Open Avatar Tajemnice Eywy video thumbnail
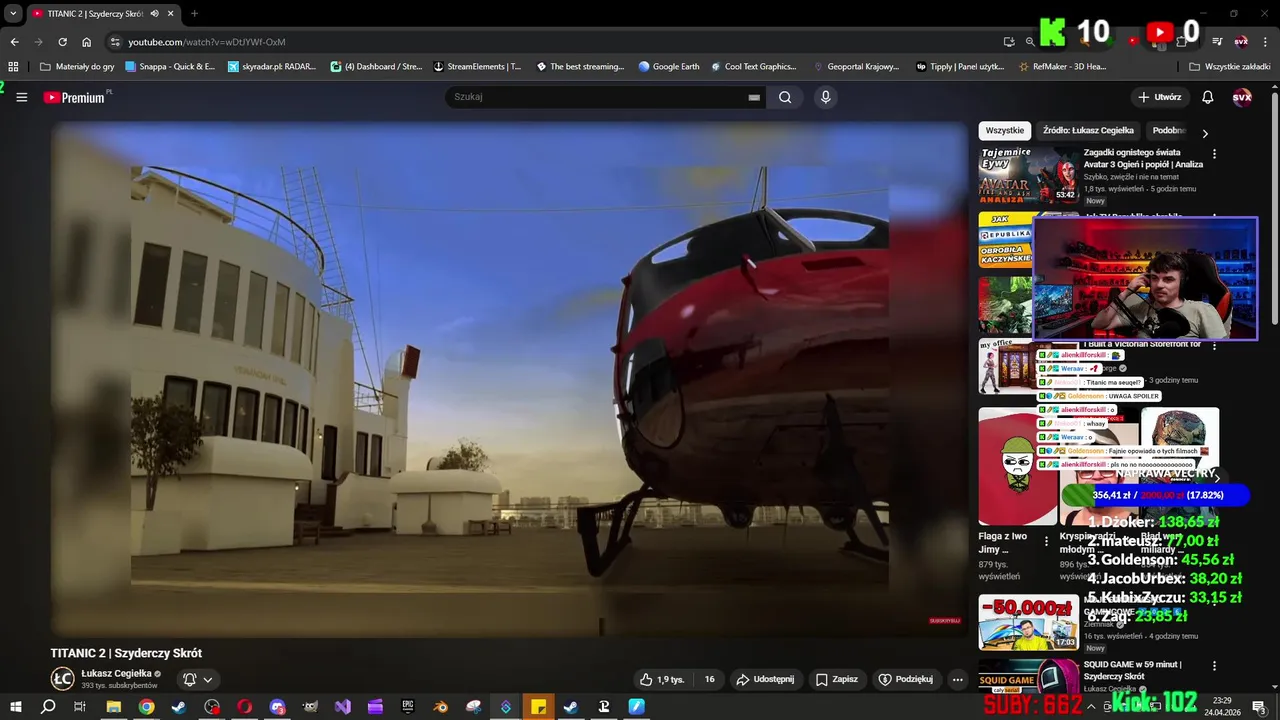 coord(1028,175)
